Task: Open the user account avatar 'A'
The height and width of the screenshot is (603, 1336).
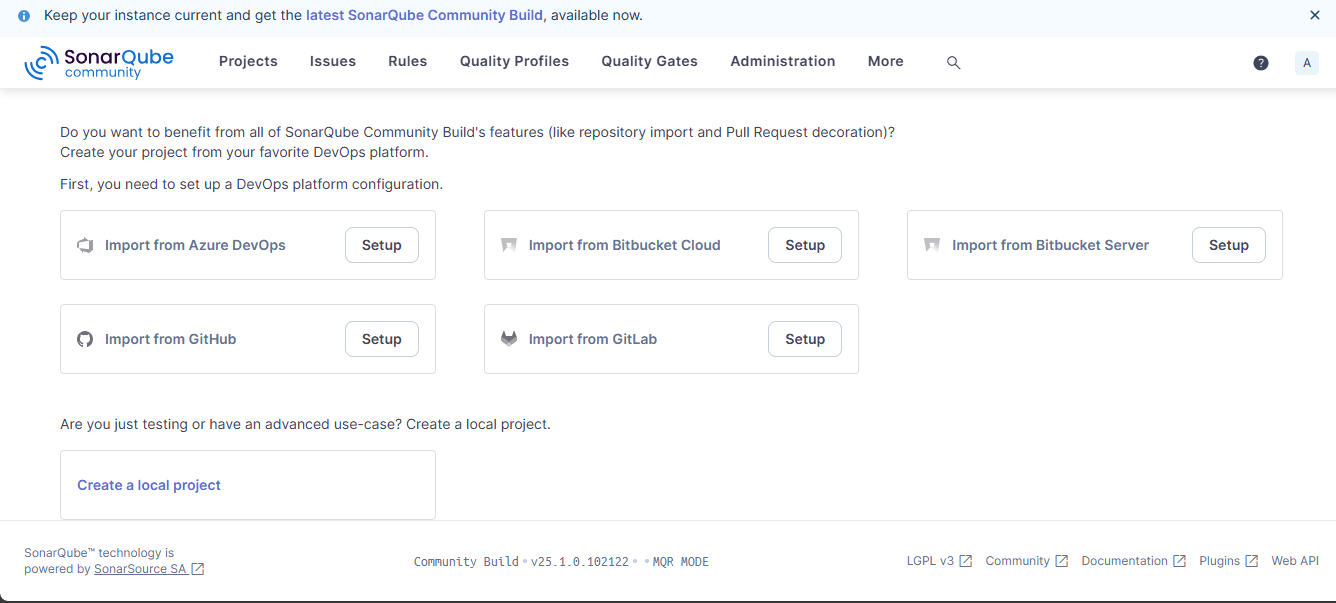Action: (x=1306, y=62)
